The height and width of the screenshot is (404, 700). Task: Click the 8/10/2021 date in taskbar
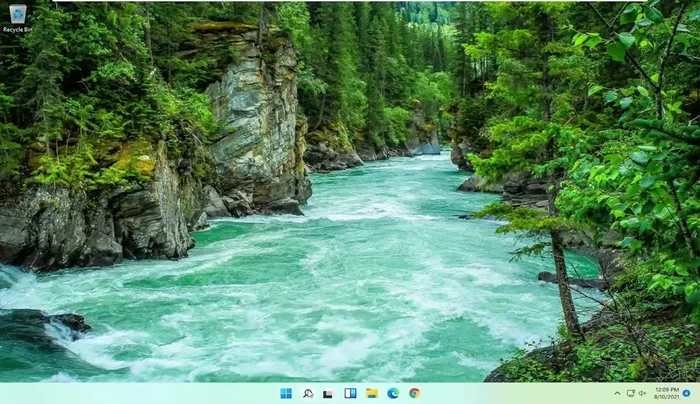pyautogui.click(x=665, y=398)
